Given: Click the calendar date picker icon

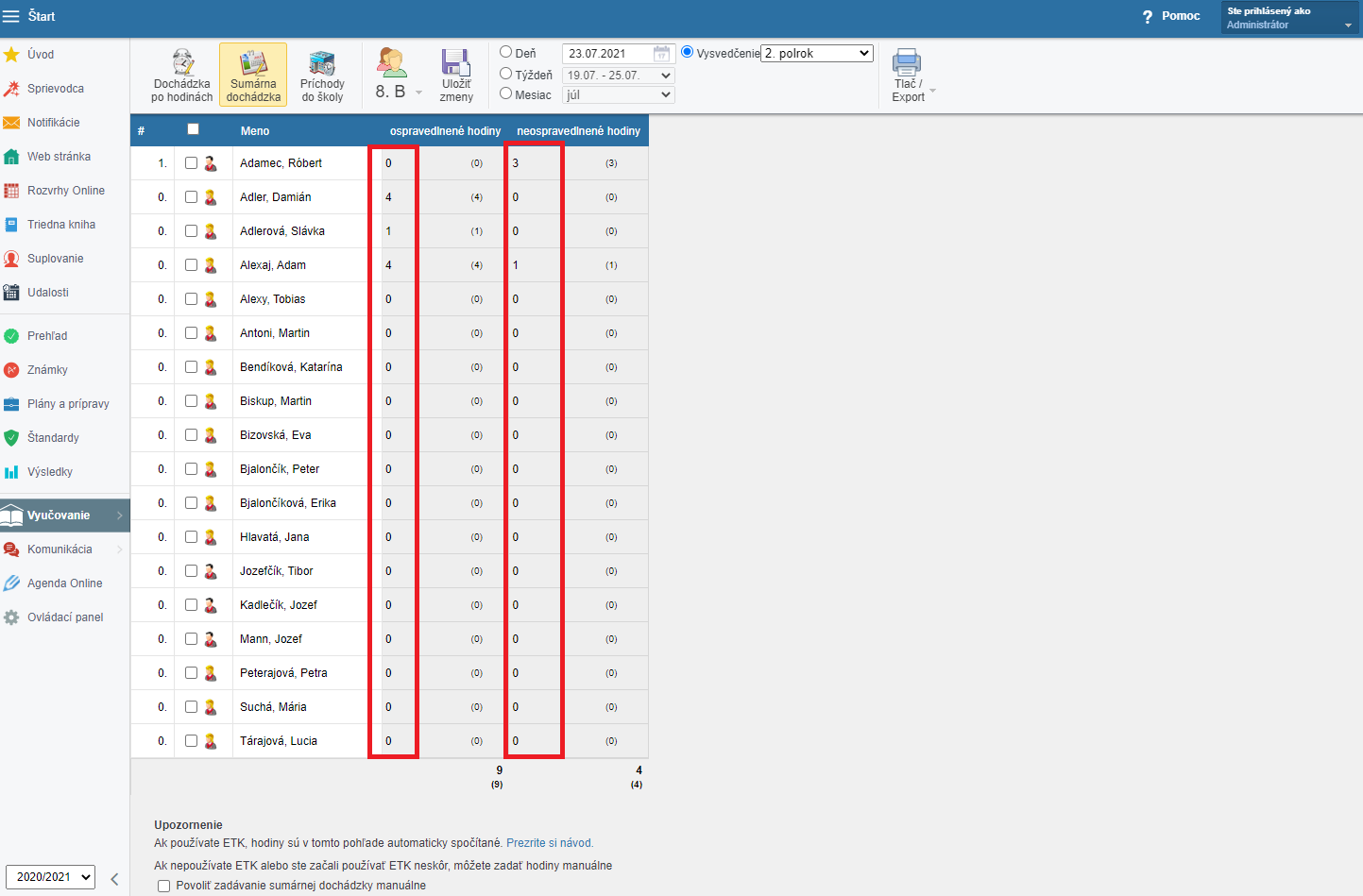Looking at the screenshot, I should click(x=662, y=54).
